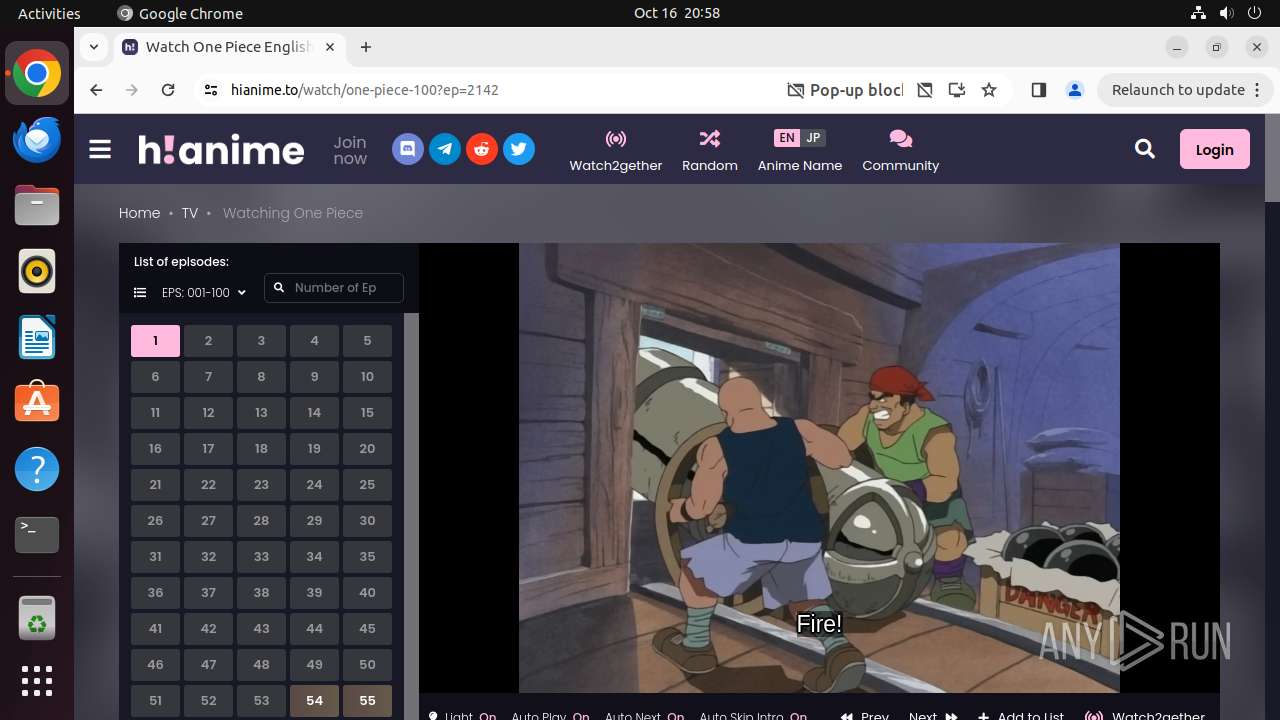Open Help from the dock

(37, 469)
